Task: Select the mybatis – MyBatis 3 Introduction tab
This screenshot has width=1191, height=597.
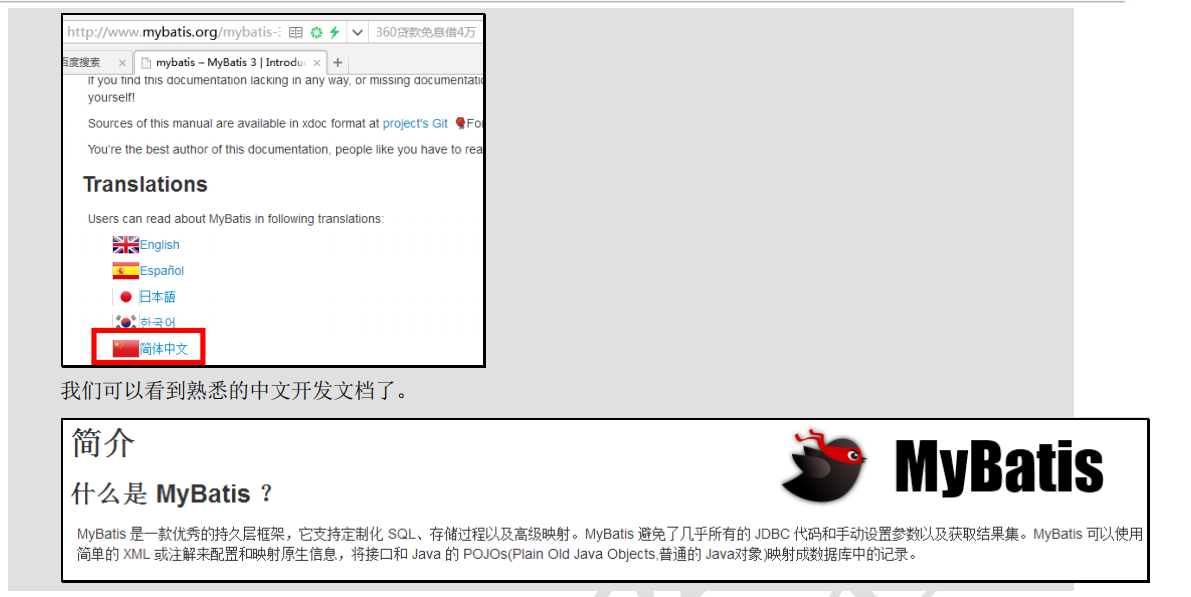Action: coord(231,62)
